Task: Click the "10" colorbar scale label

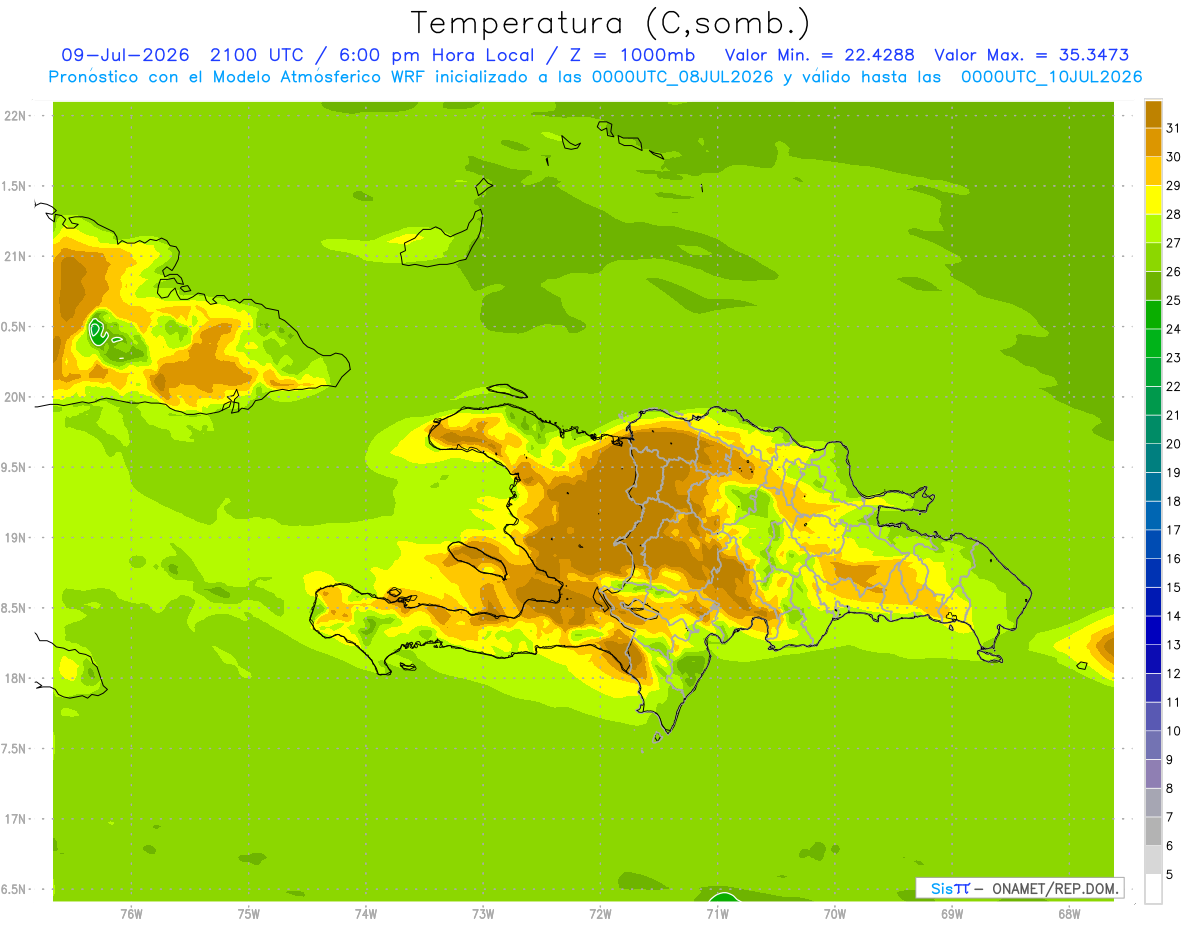Action: [1173, 731]
